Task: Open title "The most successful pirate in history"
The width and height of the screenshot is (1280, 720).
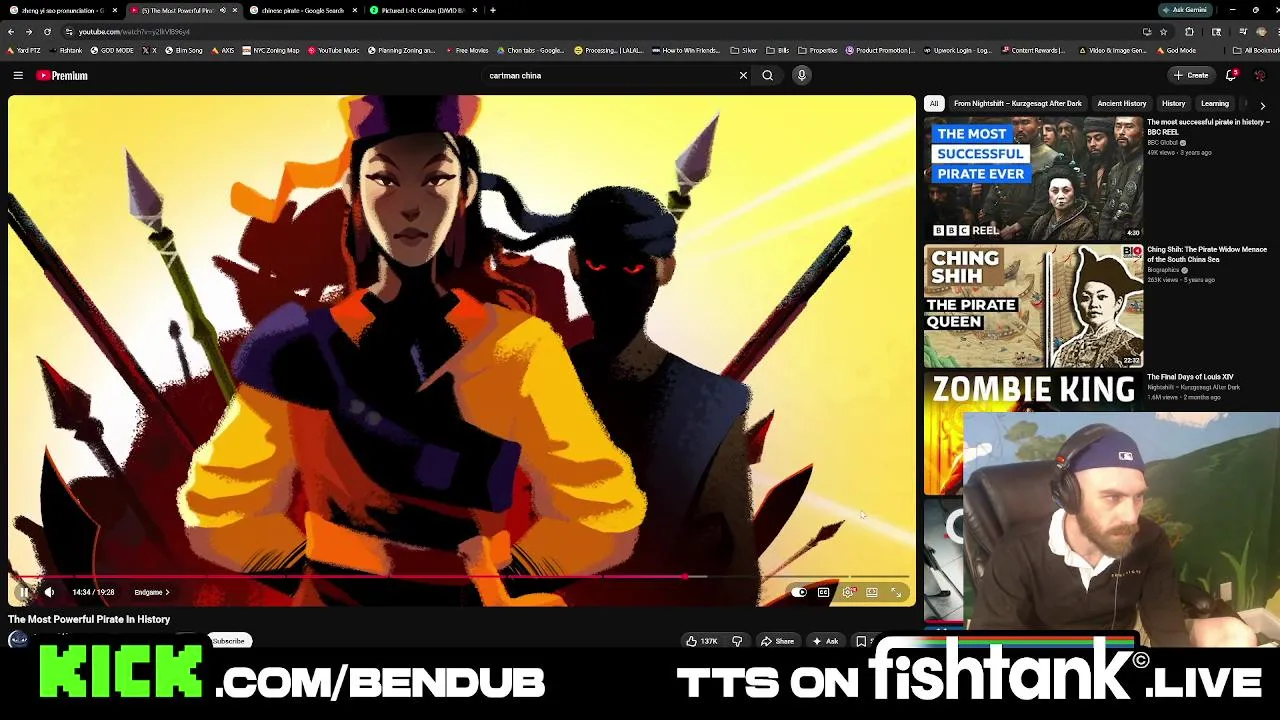Action: [x=1208, y=126]
